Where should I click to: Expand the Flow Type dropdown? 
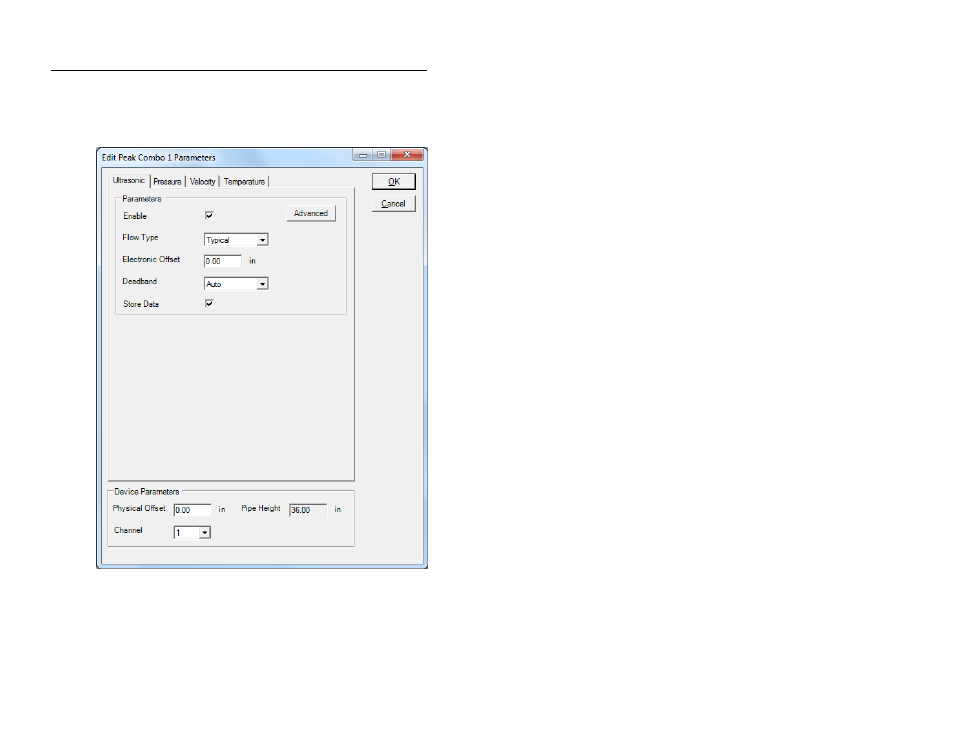(x=262, y=240)
